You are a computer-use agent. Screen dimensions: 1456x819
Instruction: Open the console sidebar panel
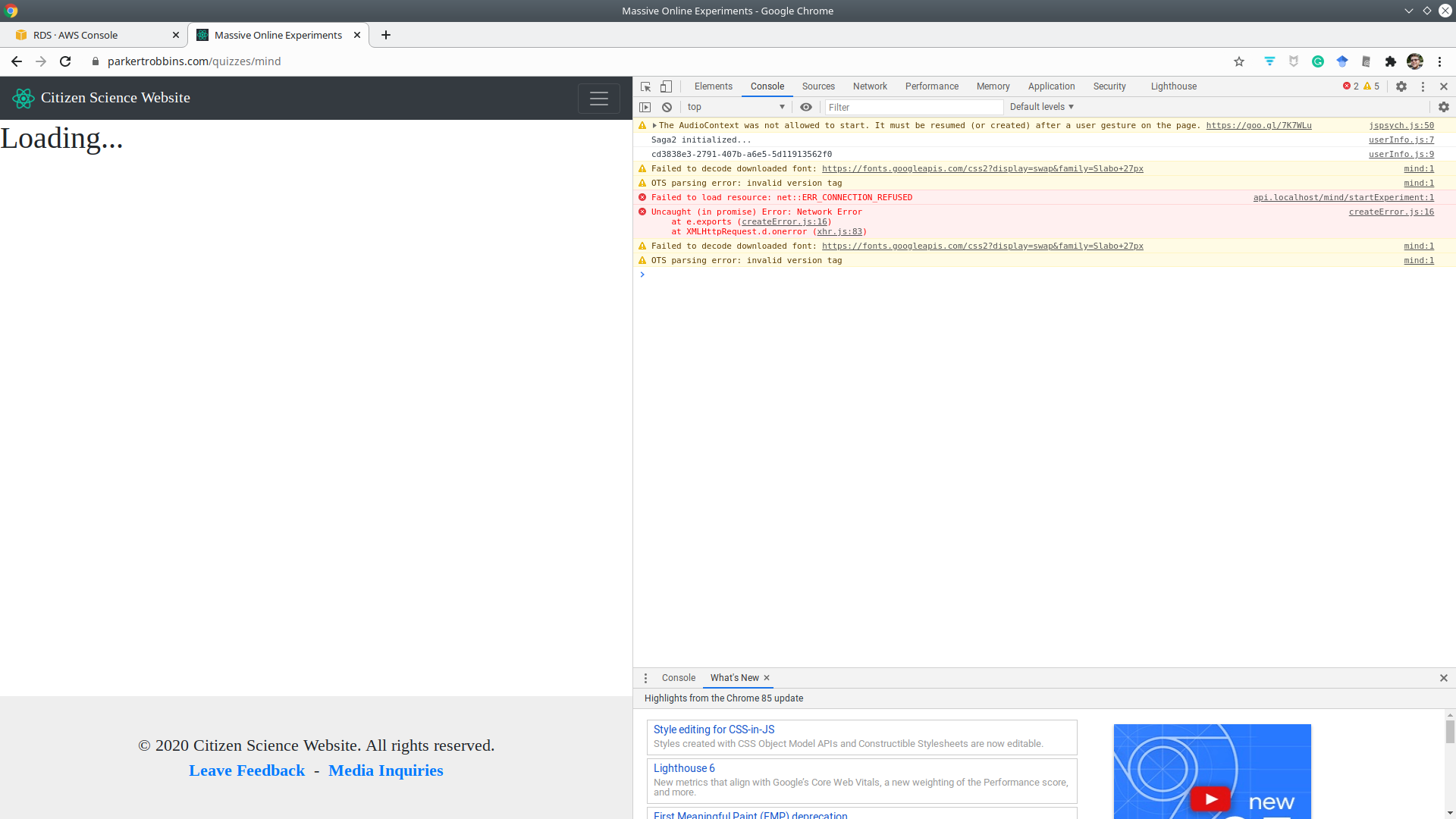[645, 107]
